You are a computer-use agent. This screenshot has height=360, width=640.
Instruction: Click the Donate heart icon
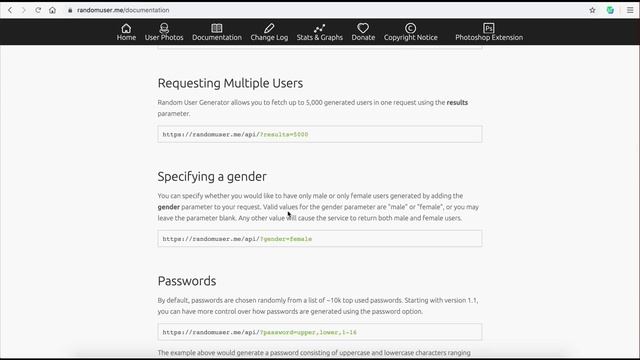point(363,28)
